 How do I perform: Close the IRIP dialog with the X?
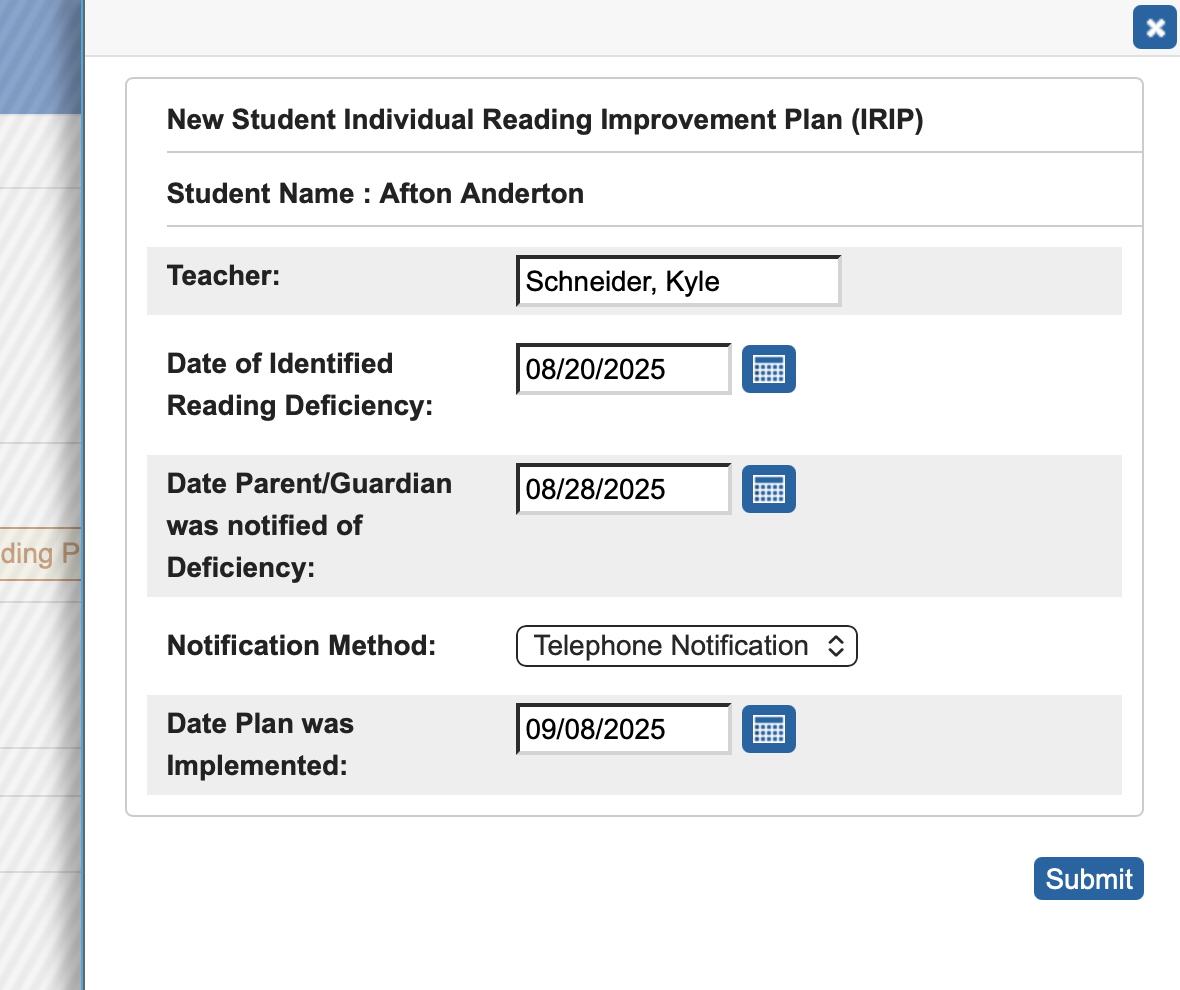point(1154,27)
